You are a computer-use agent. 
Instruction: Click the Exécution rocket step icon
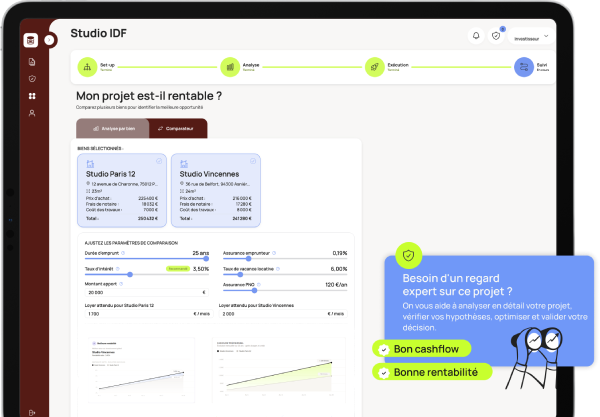tap(375, 67)
